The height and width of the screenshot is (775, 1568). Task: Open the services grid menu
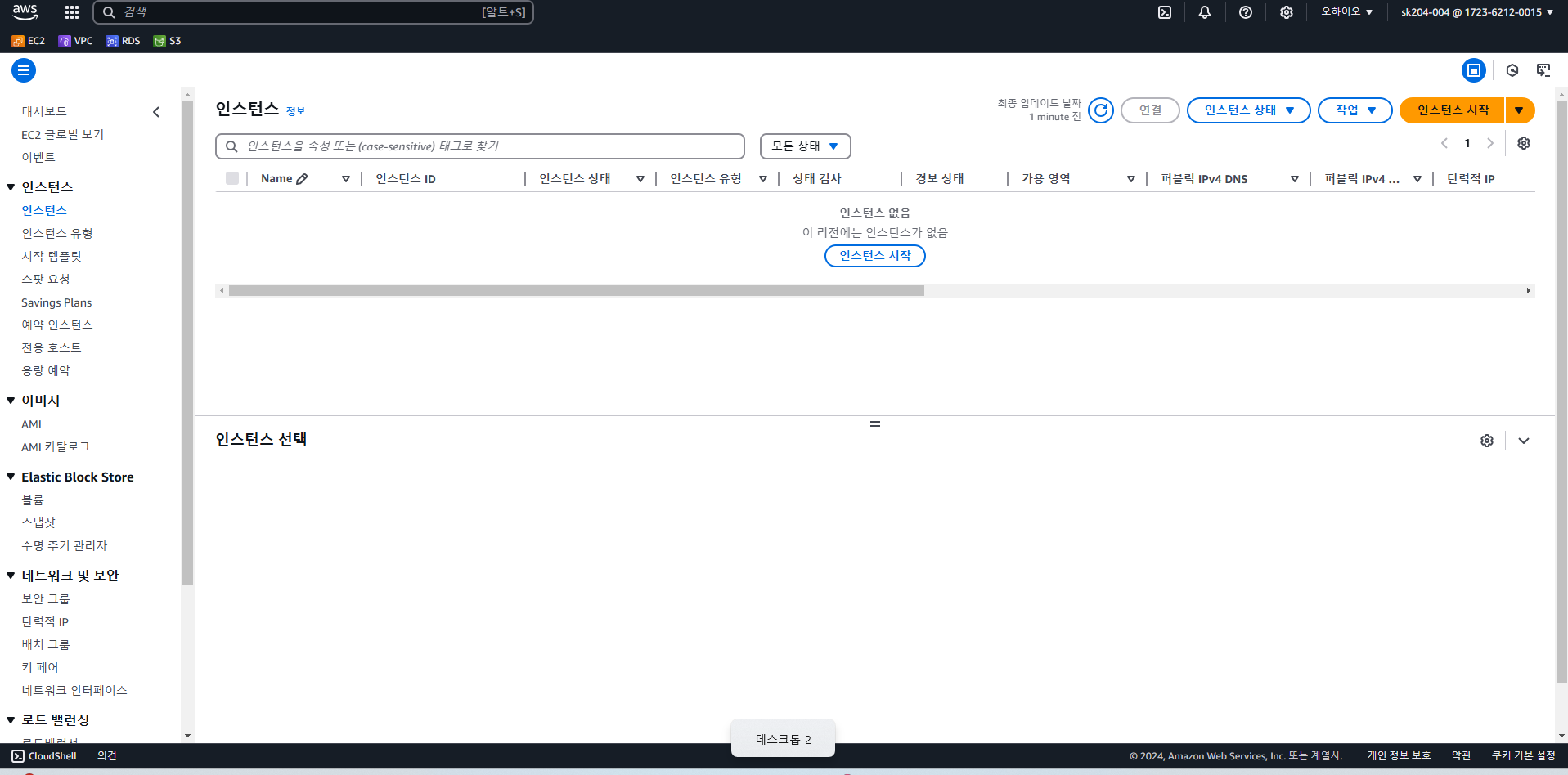[72, 12]
